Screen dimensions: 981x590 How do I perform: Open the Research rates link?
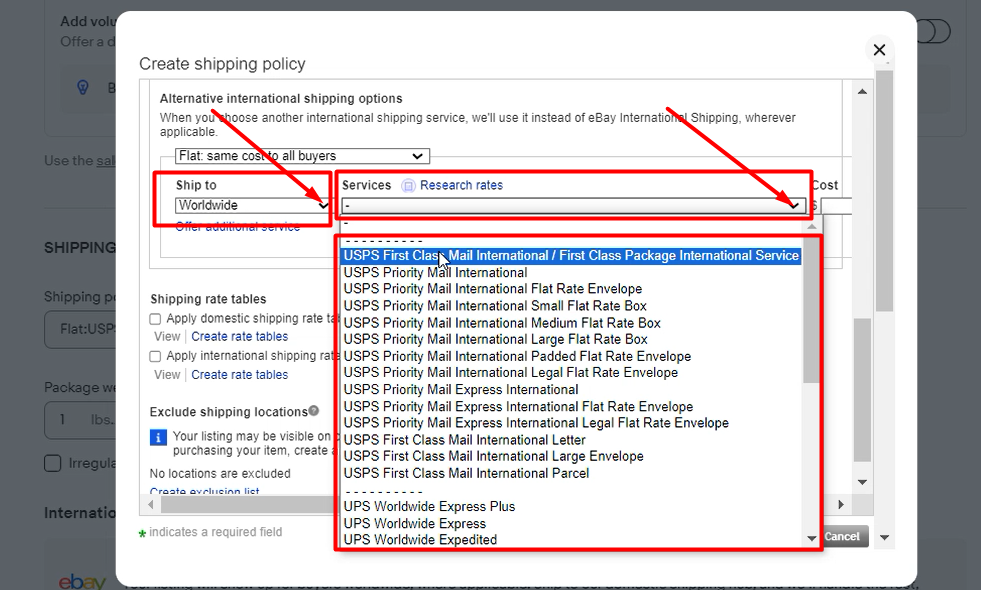point(461,185)
